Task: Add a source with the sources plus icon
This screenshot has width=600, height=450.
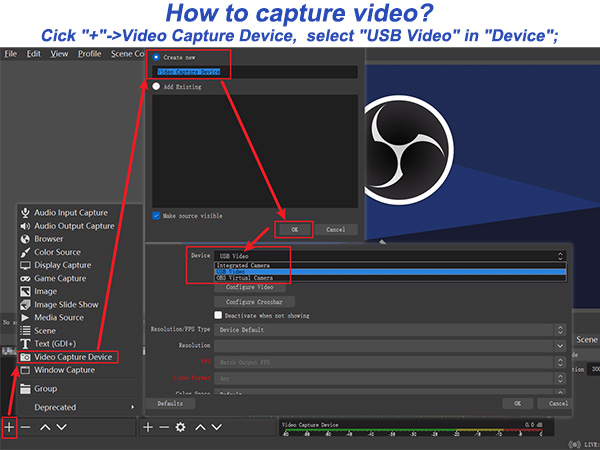Action: point(148,427)
